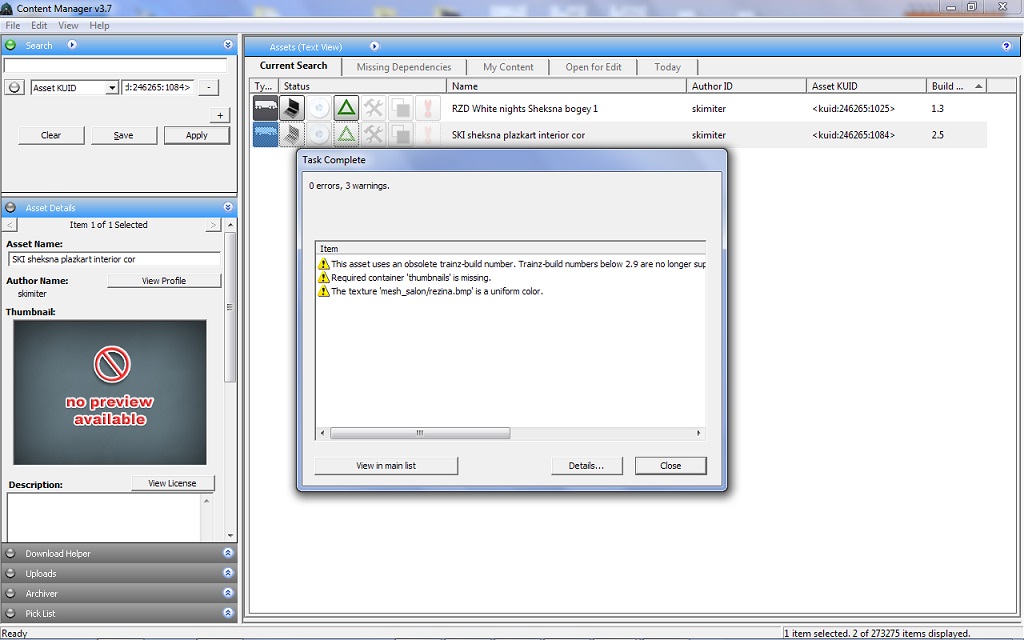The height and width of the screenshot is (640, 1024).
Task: Click the laptop status icon for RZD bogey
Action: 291,108
